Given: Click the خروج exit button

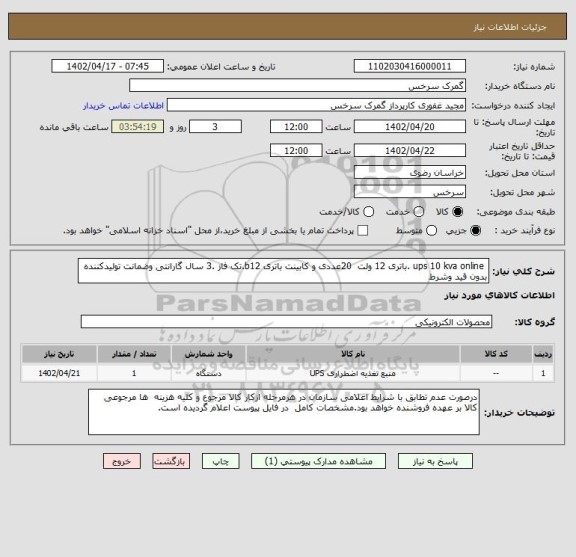Looking at the screenshot, I should point(122,461).
